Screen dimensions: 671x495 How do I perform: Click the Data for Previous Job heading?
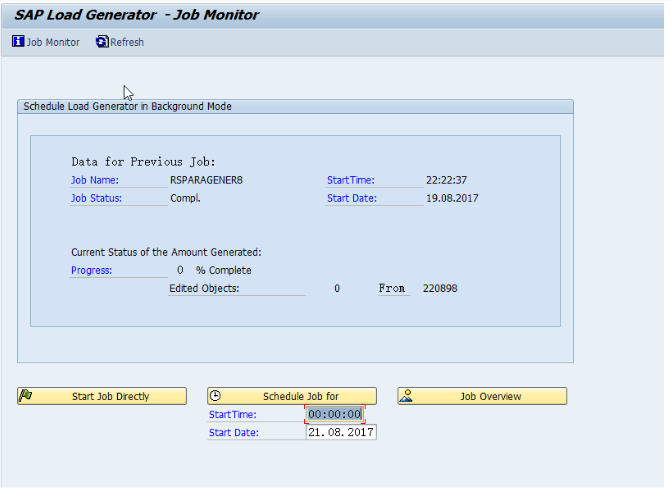143,162
